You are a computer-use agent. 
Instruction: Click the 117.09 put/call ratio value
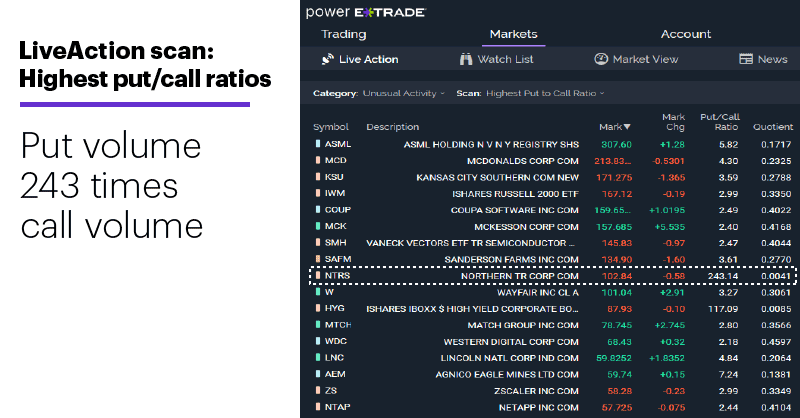[723, 309]
